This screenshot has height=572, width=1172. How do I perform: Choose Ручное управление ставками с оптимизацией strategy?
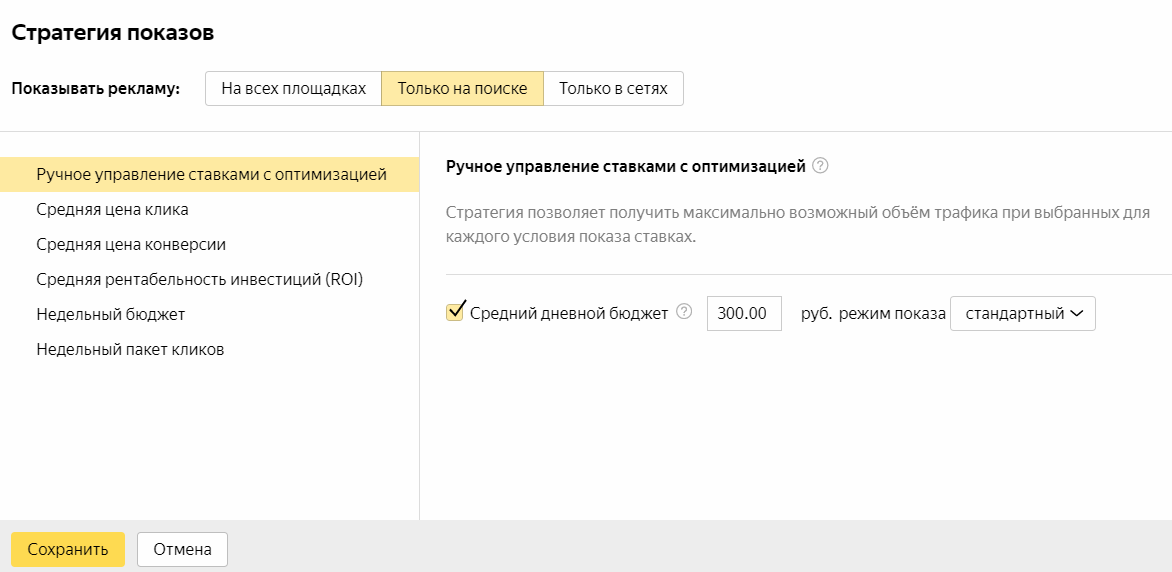[209, 175]
